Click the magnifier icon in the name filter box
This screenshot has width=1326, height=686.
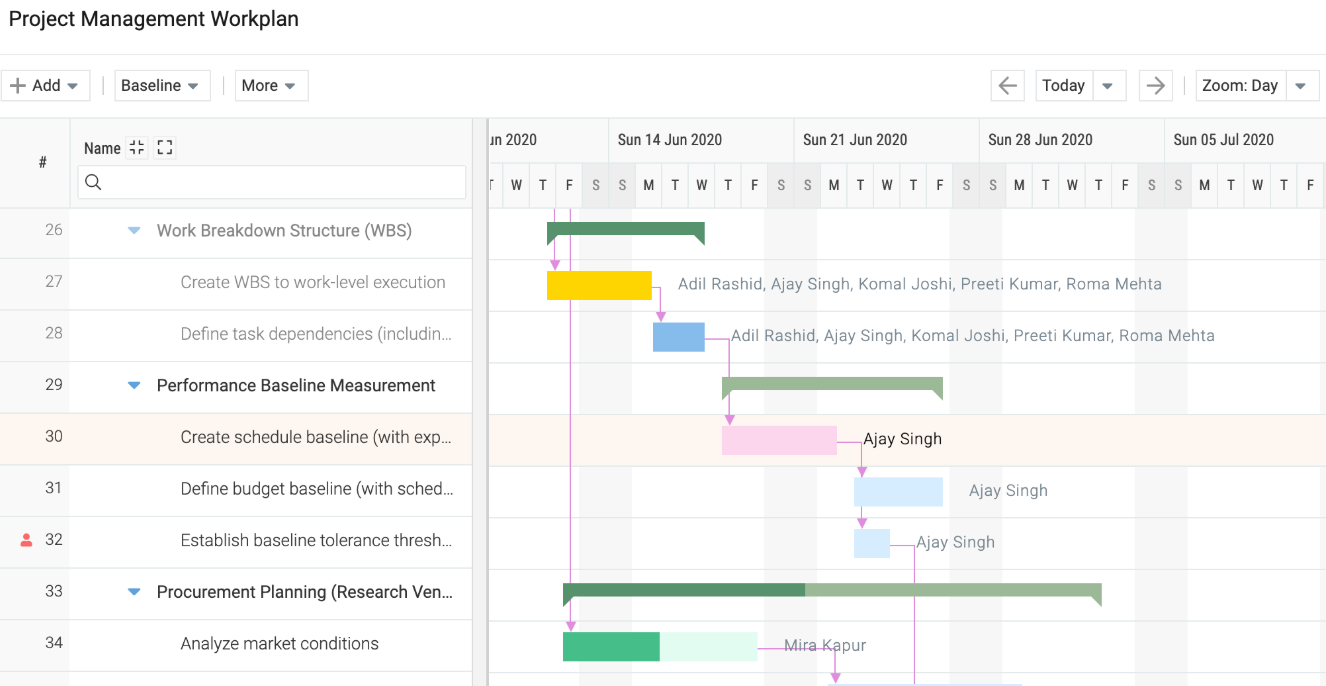95,182
